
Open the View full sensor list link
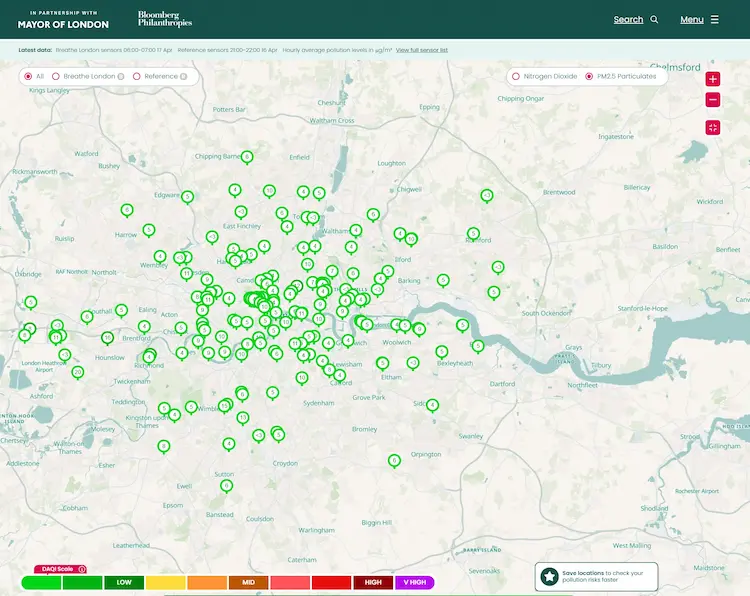(x=421, y=50)
